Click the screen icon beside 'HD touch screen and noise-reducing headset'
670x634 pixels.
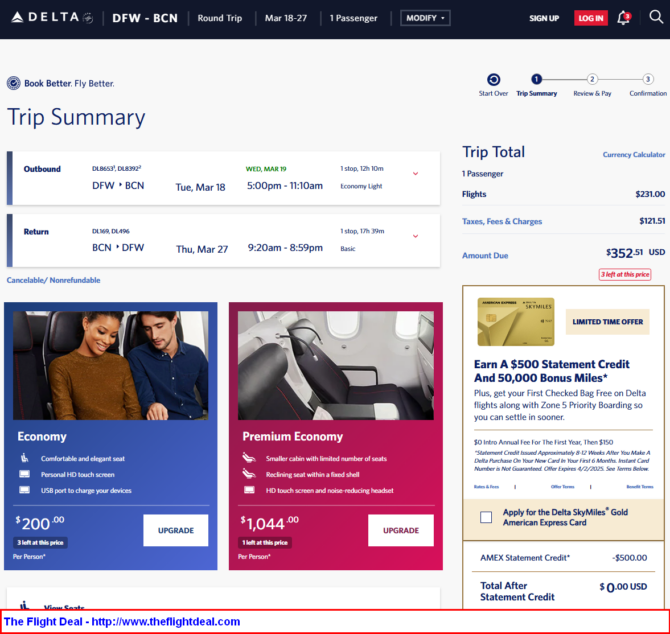249,490
